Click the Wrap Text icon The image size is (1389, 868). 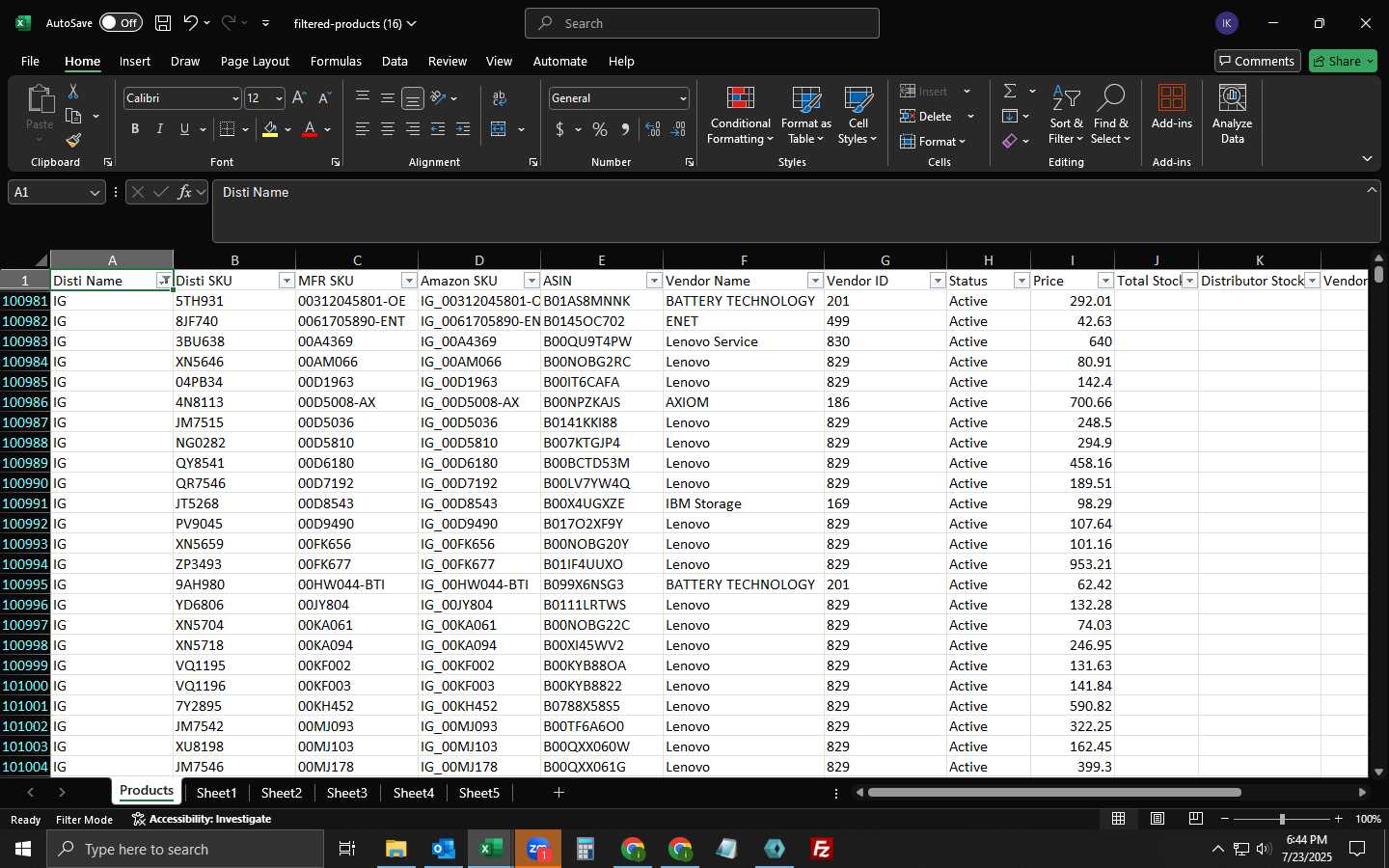[500, 98]
